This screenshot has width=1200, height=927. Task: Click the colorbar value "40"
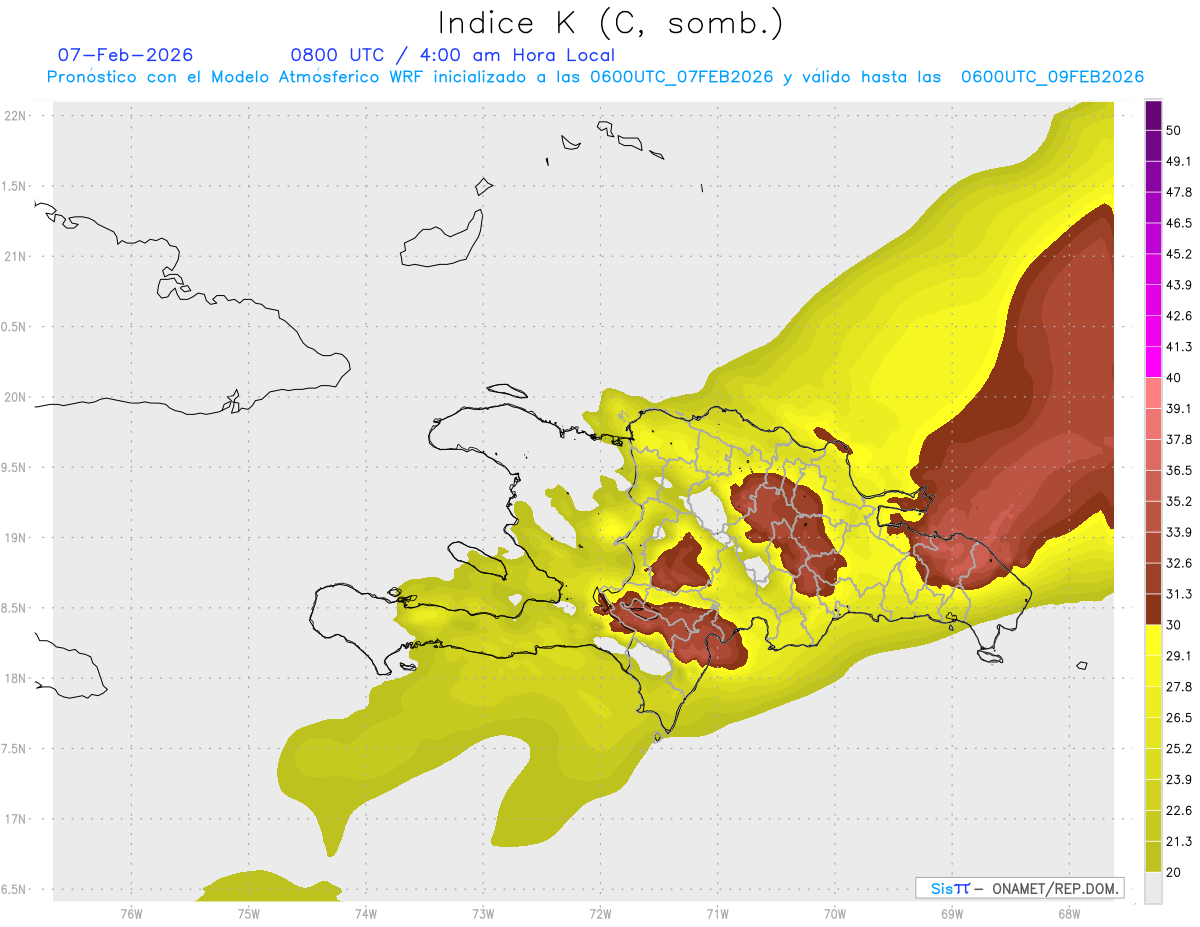(x=1174, y=378)
